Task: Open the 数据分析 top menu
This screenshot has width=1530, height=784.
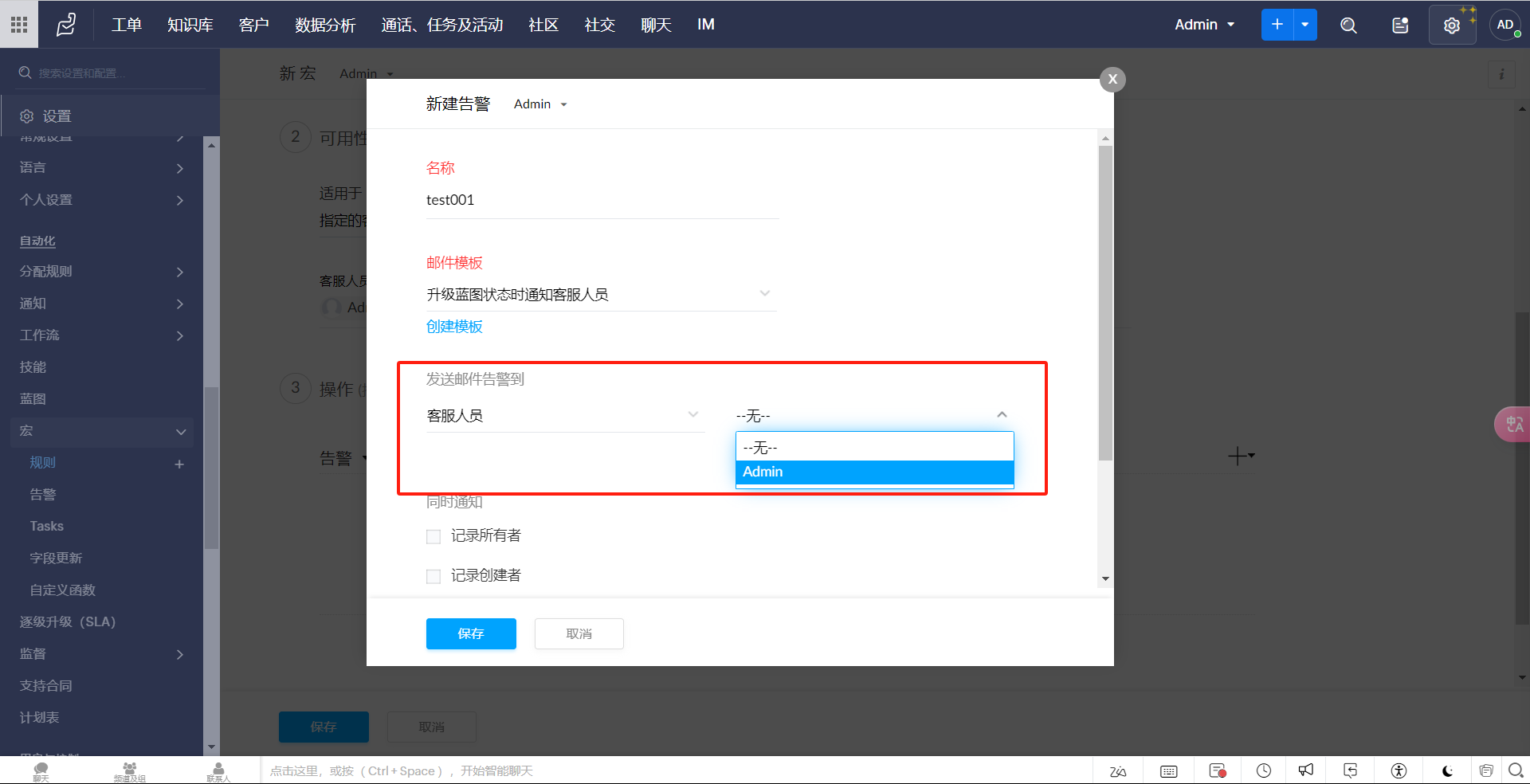Action: (324, 25)
